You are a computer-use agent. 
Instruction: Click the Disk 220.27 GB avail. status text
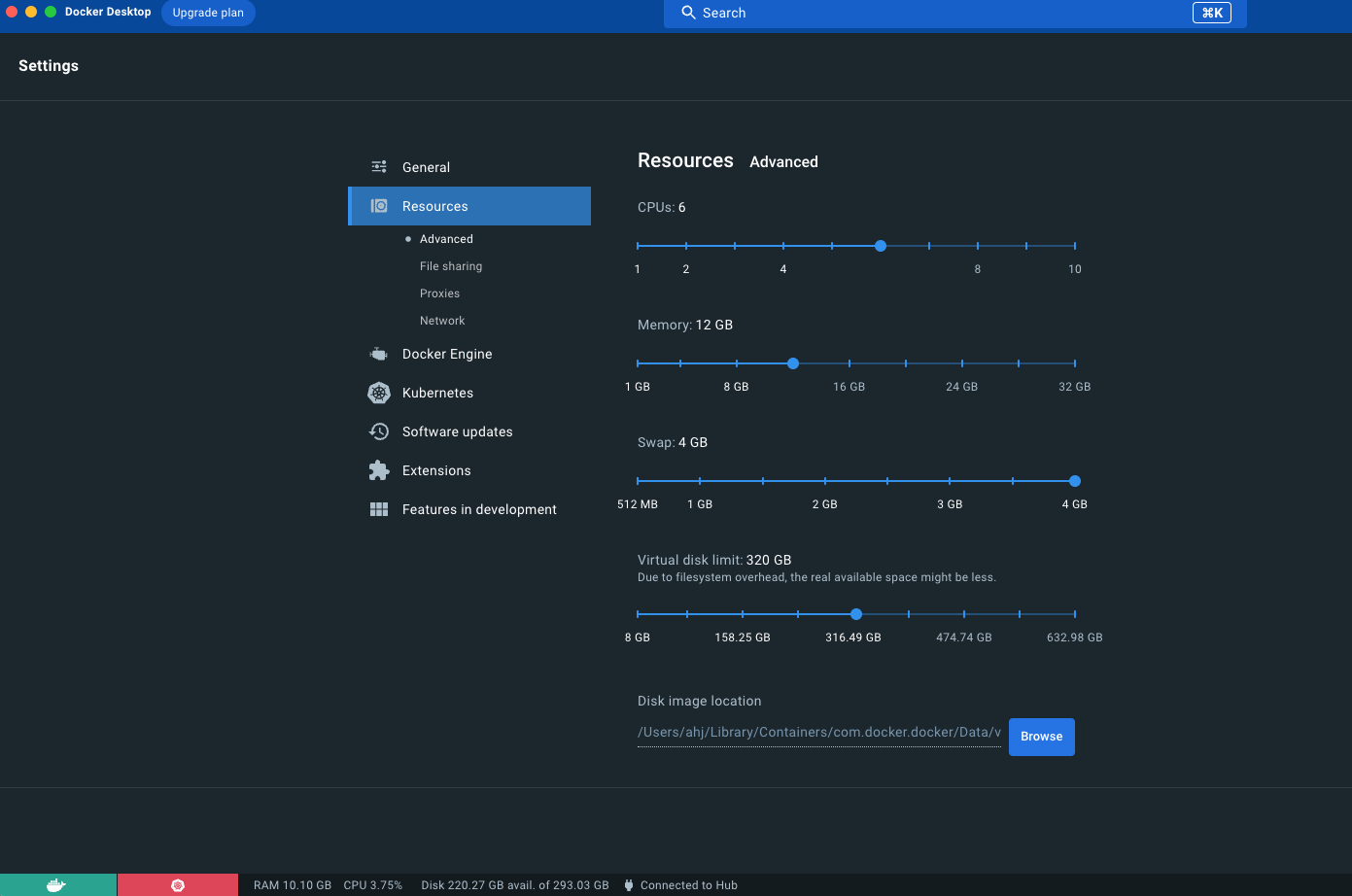(x=515, y=885)
